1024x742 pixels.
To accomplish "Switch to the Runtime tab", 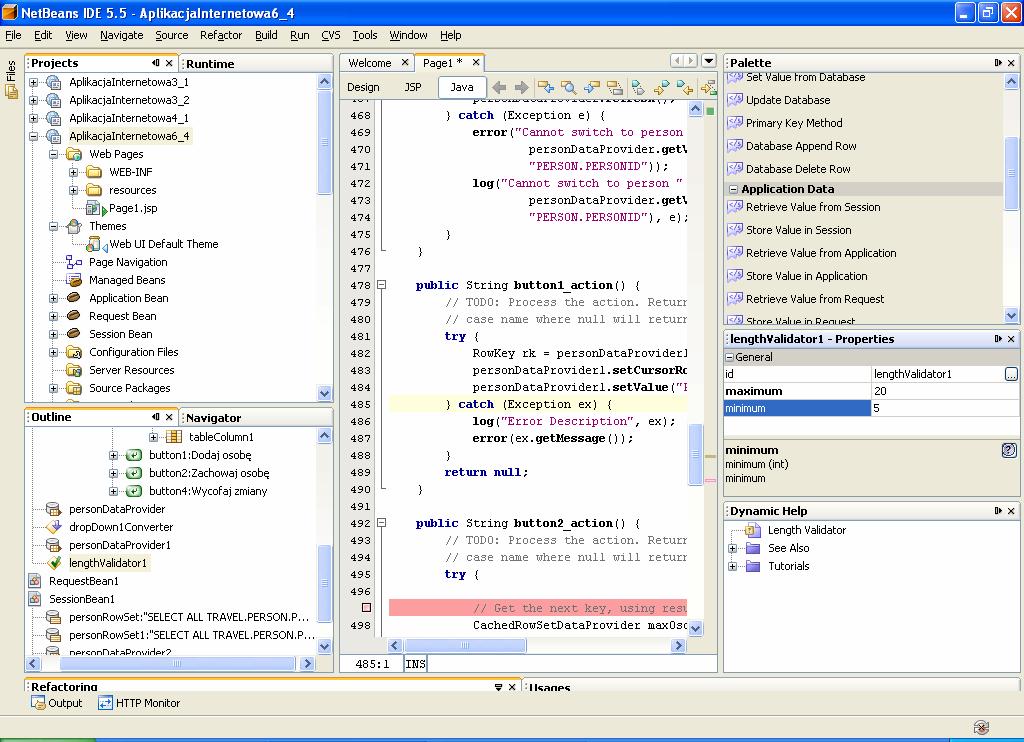I will point(210,63).
